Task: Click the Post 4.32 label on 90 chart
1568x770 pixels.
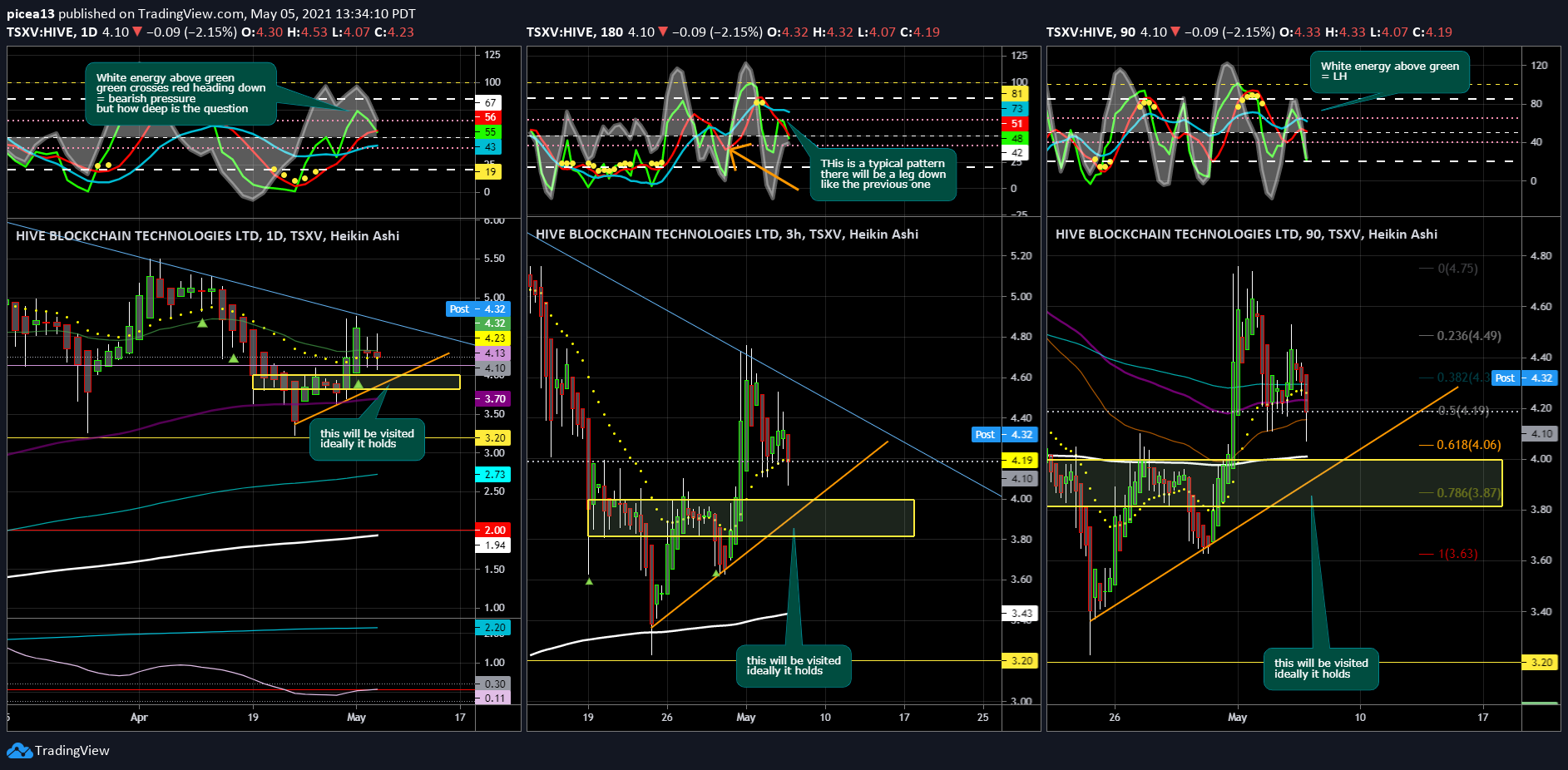Action: [x=1523, y=378]
